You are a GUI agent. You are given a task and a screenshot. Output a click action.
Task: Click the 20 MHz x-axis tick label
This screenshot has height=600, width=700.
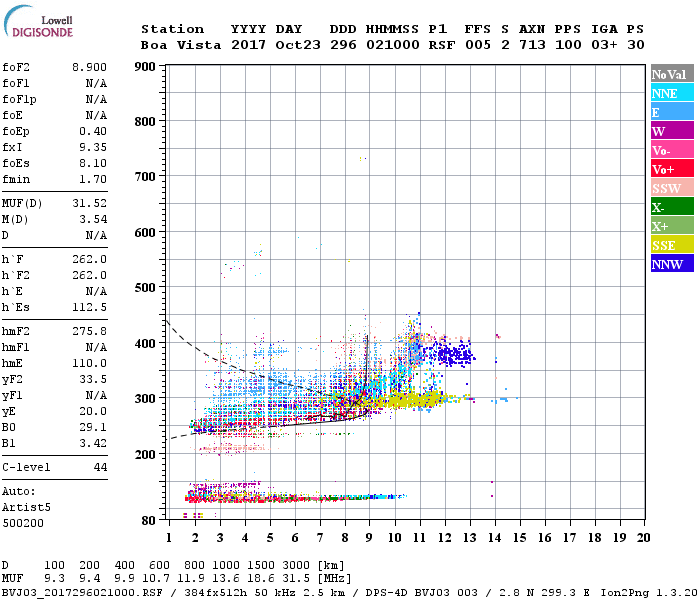[643, 538]
